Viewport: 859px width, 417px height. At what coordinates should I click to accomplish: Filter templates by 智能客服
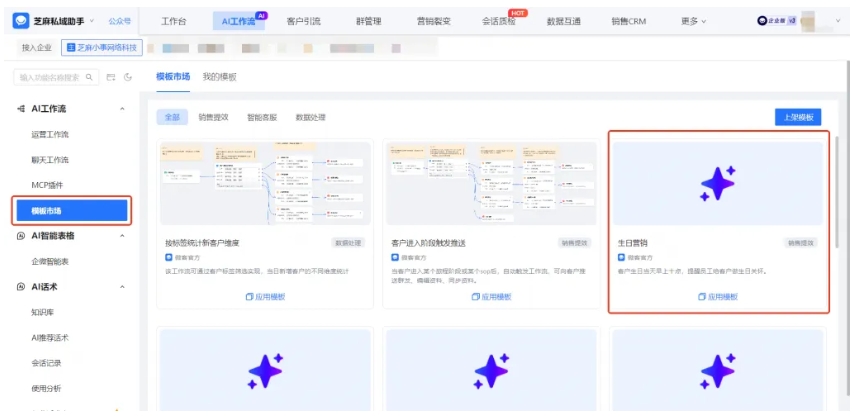pos(262,117)
